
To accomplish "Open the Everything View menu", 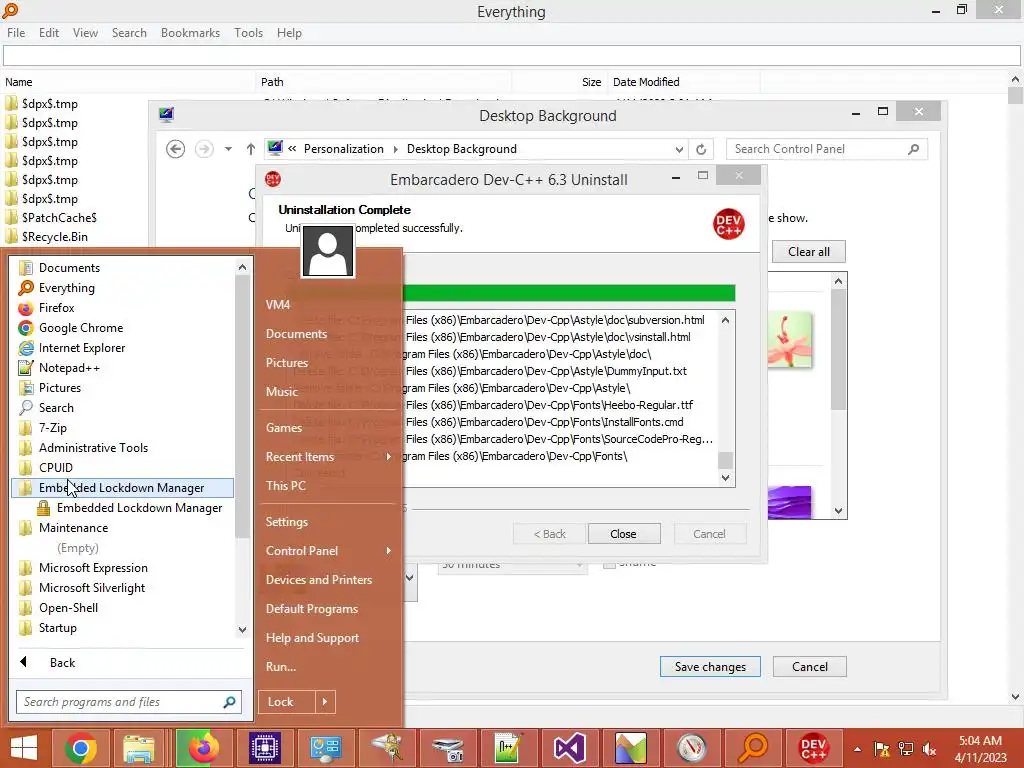I will click(86, 33).
